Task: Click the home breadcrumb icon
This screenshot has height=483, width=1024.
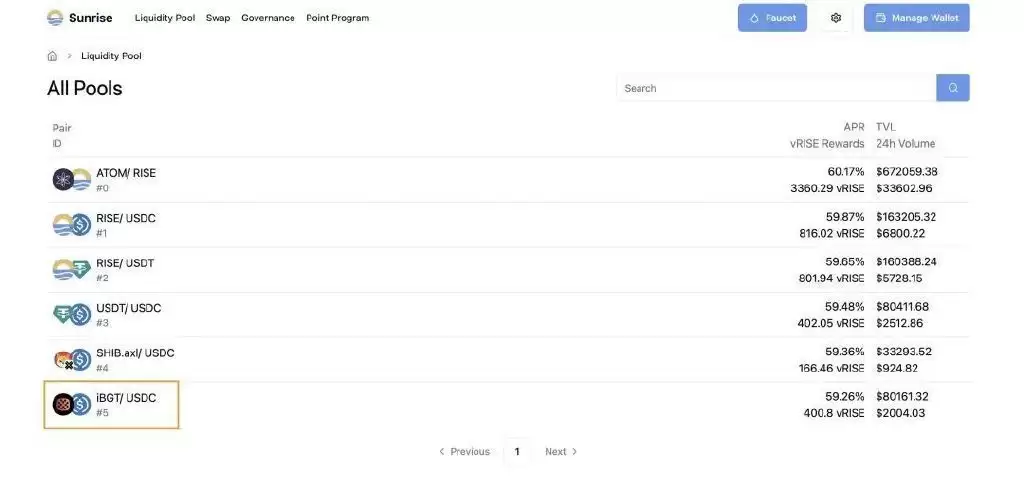Action: 52,56
